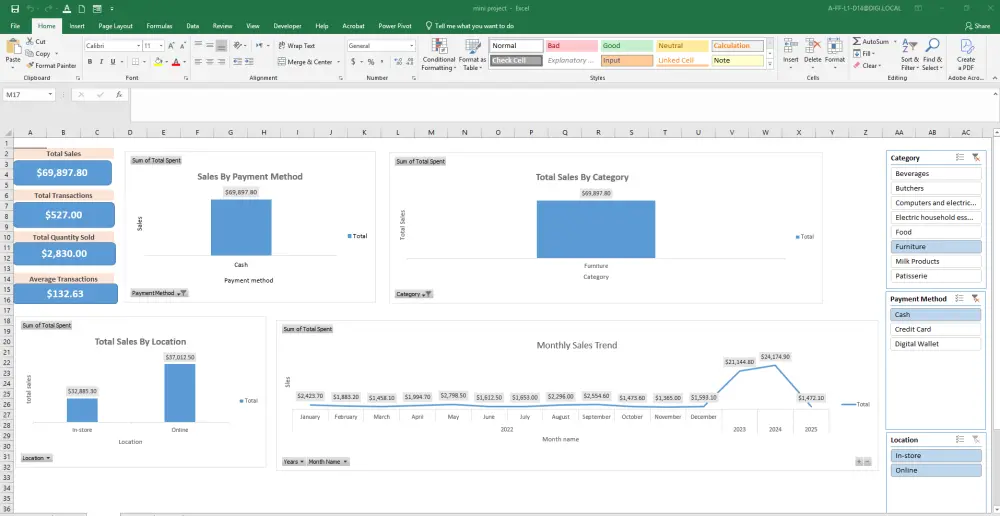Click the Paste clipboard icon

pyautogui.click(x=13, y=48)
